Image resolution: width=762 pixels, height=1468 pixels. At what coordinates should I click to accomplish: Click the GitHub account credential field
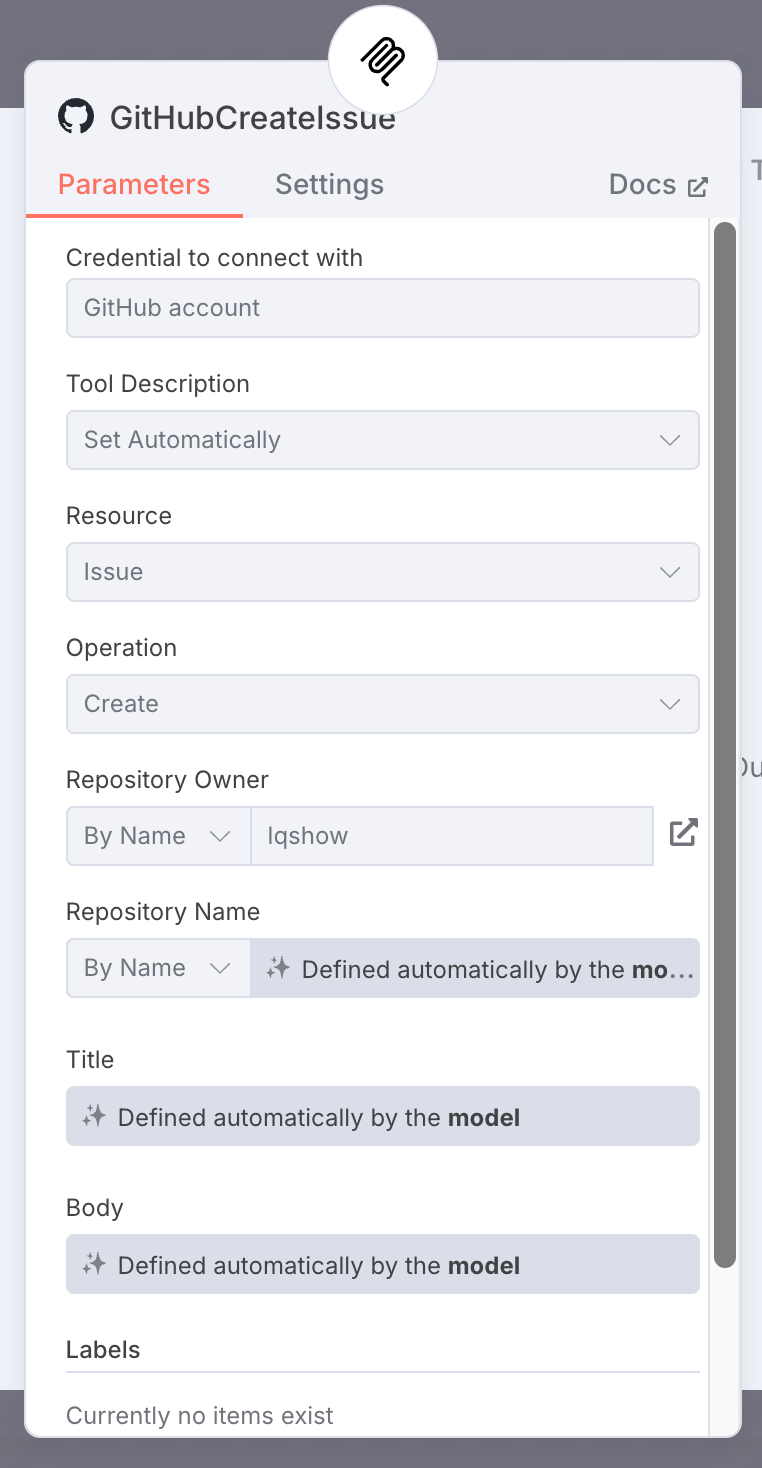[382, 308]
